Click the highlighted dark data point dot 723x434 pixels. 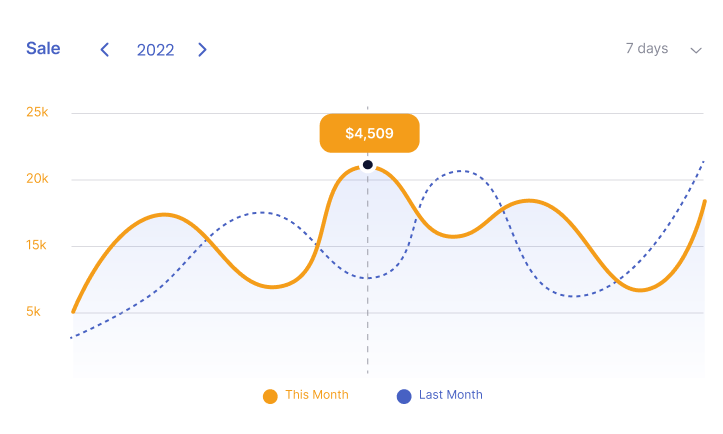click(x=368, y=165)
